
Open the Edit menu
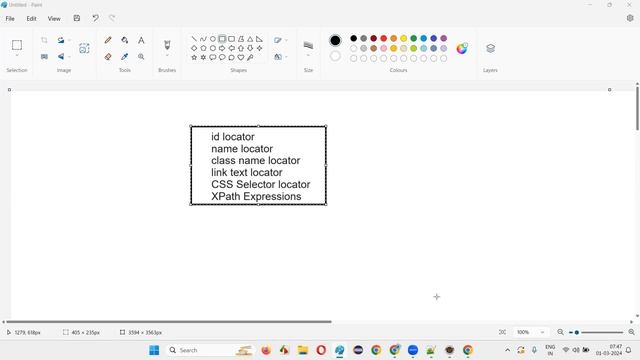pos(31,18)
